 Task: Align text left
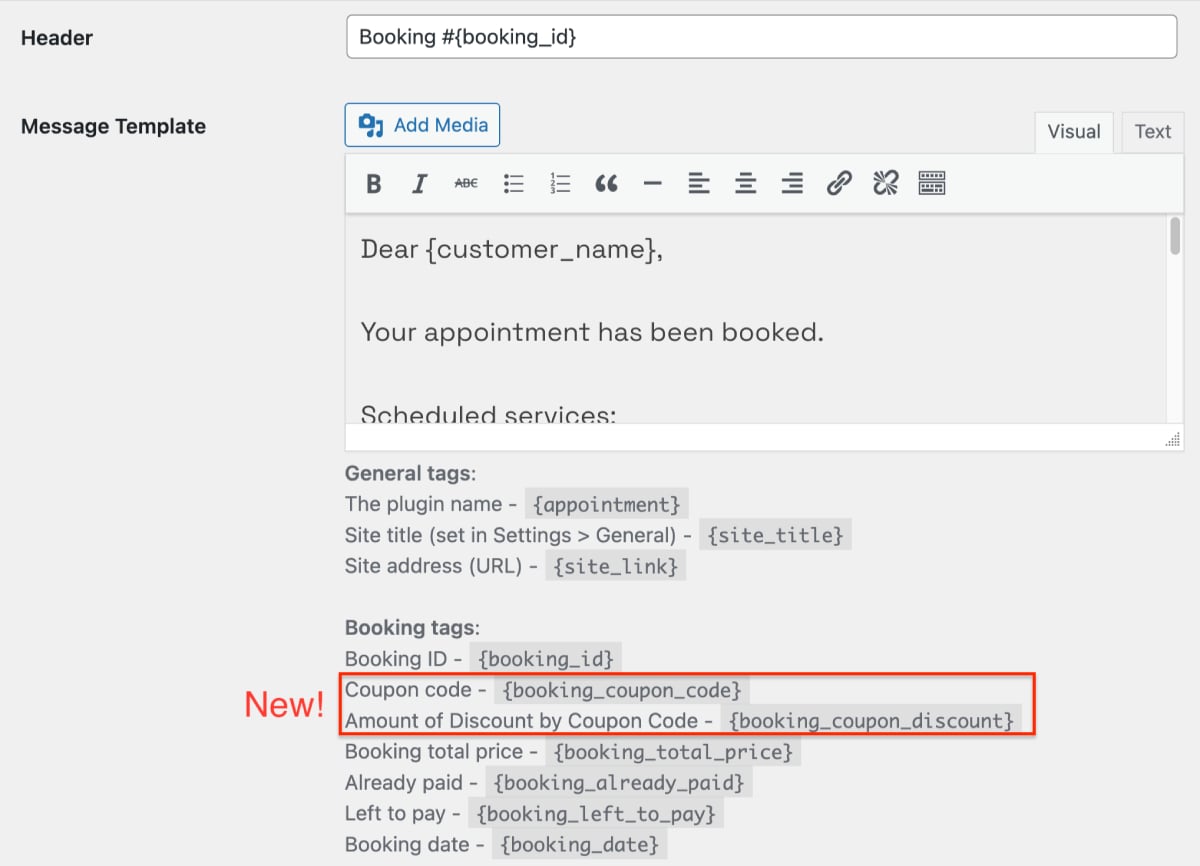click(x=699, y=183)
